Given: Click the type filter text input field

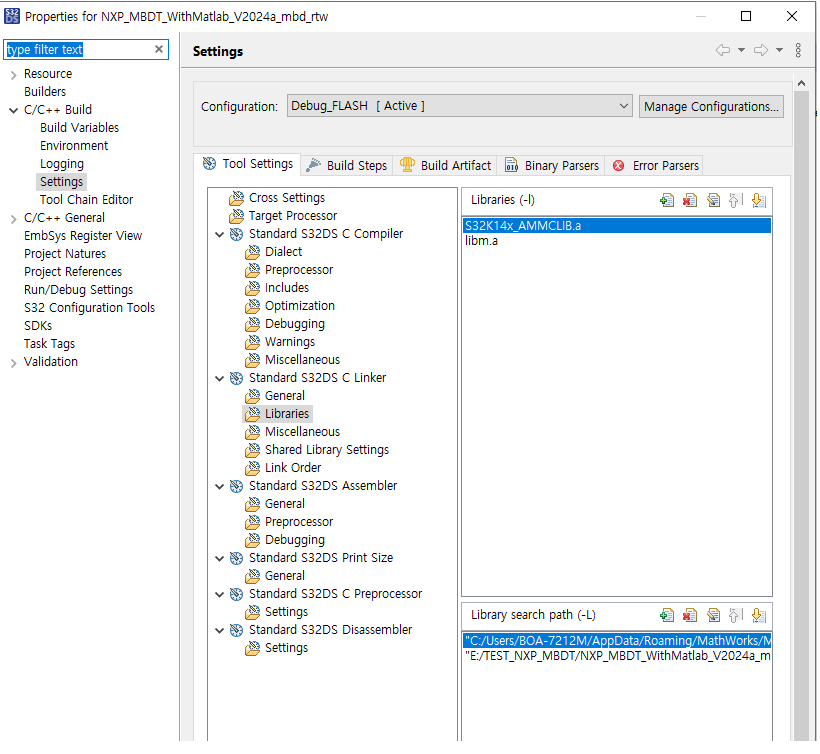Looking at the screenshot, I should (78, 49).
